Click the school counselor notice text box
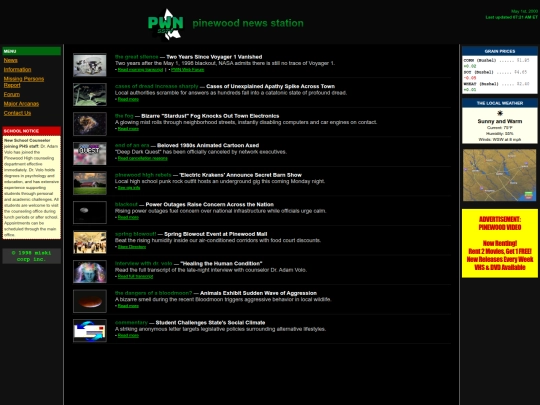Screen dimensions: 540x405 32,187
